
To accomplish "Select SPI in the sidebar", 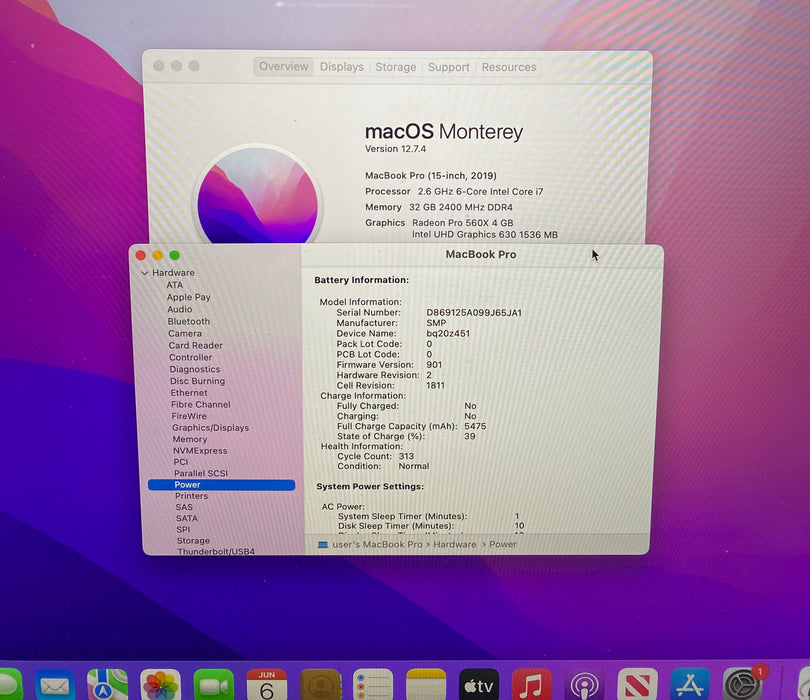I will [183, 530].
